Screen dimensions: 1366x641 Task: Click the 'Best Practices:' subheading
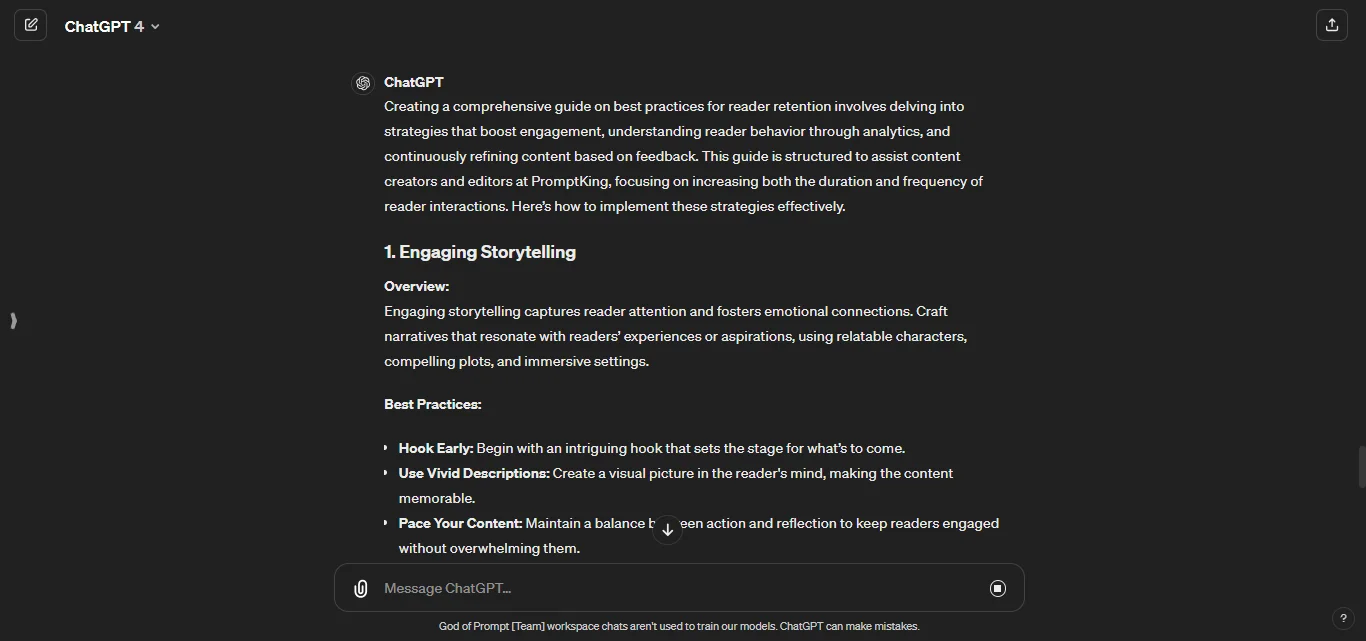(432, 404)
